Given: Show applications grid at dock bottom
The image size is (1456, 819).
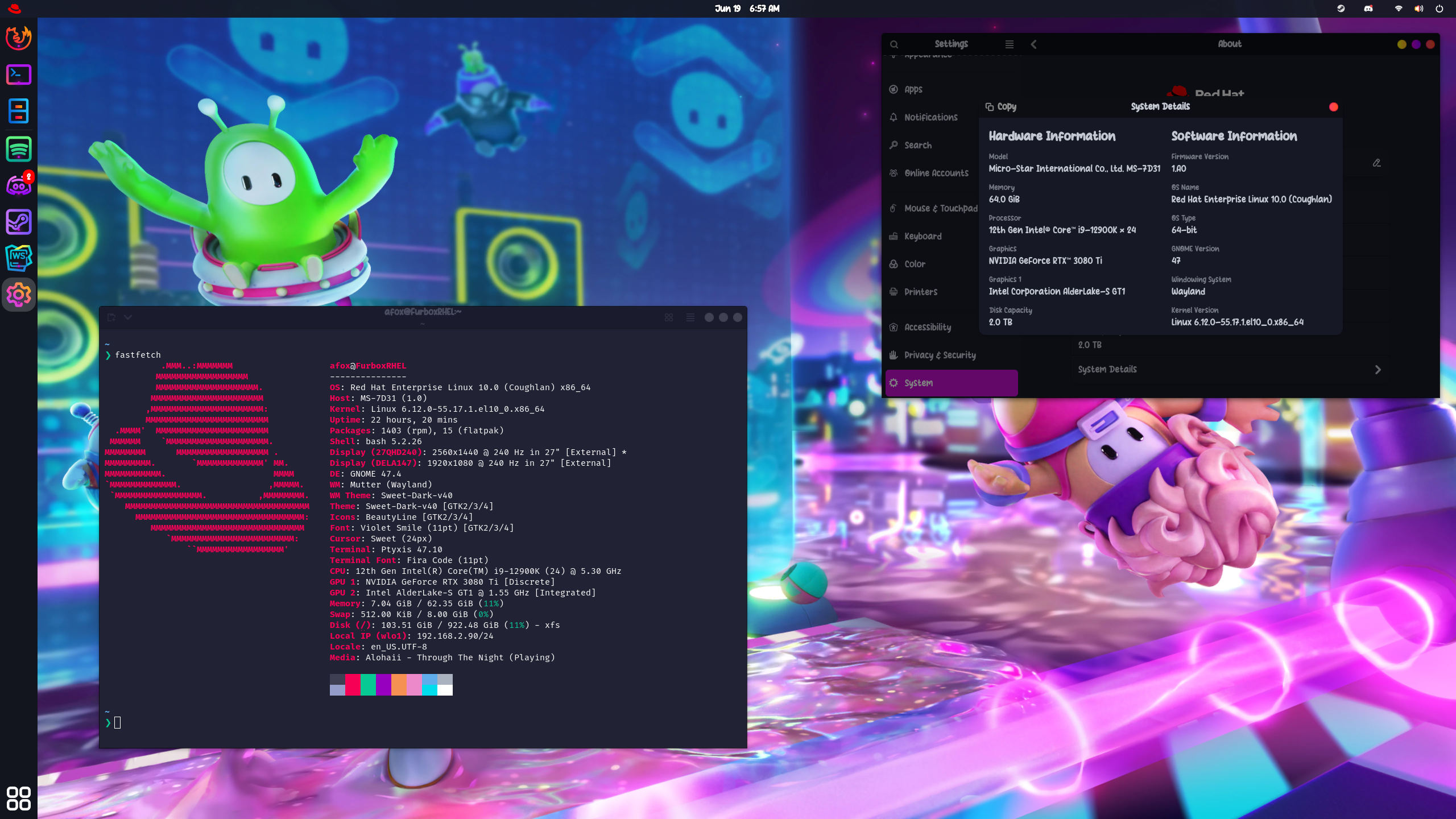Looking at the screenshot, I should click(x=19, y=799).
